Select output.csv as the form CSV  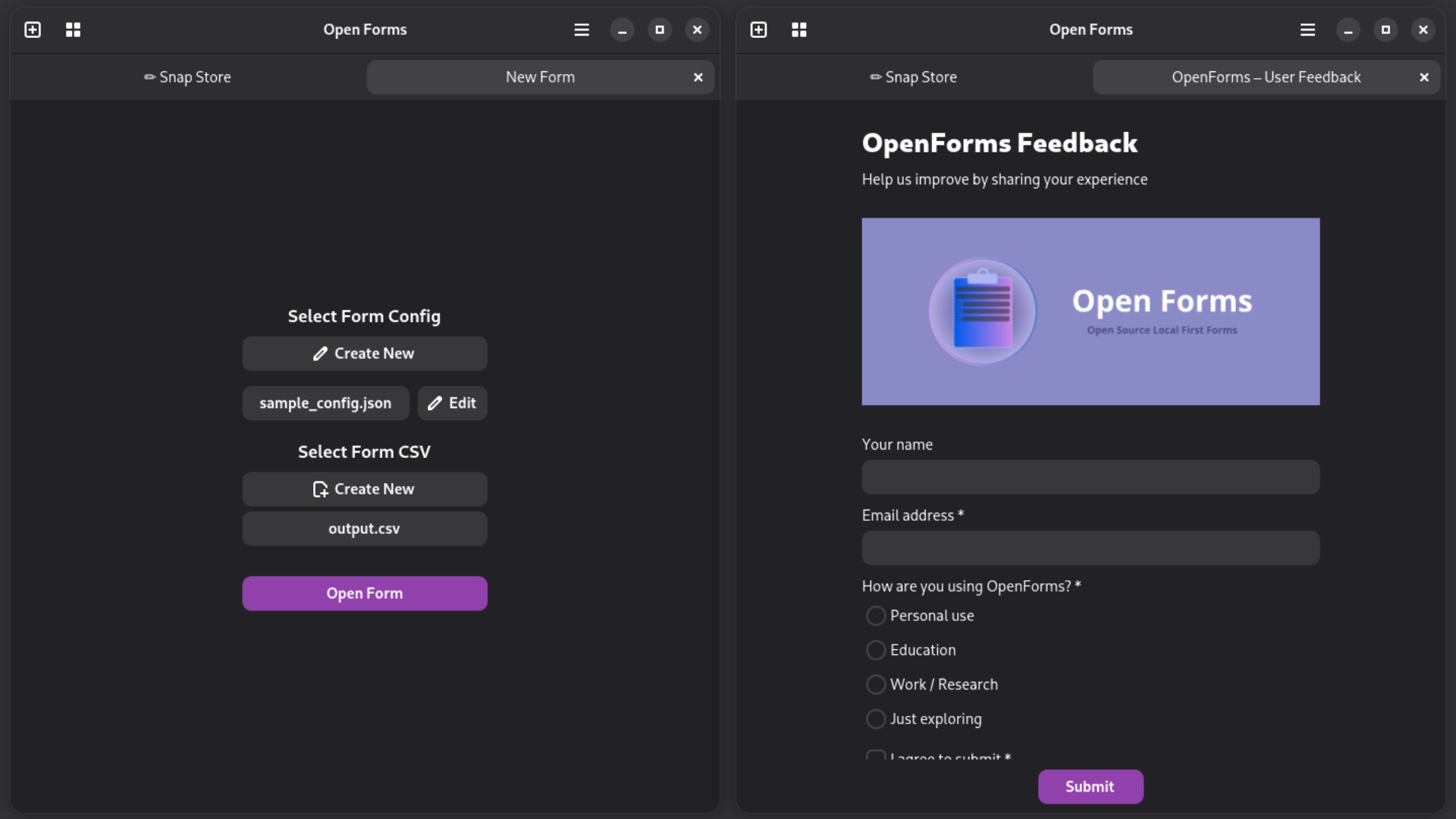[364, 529]
